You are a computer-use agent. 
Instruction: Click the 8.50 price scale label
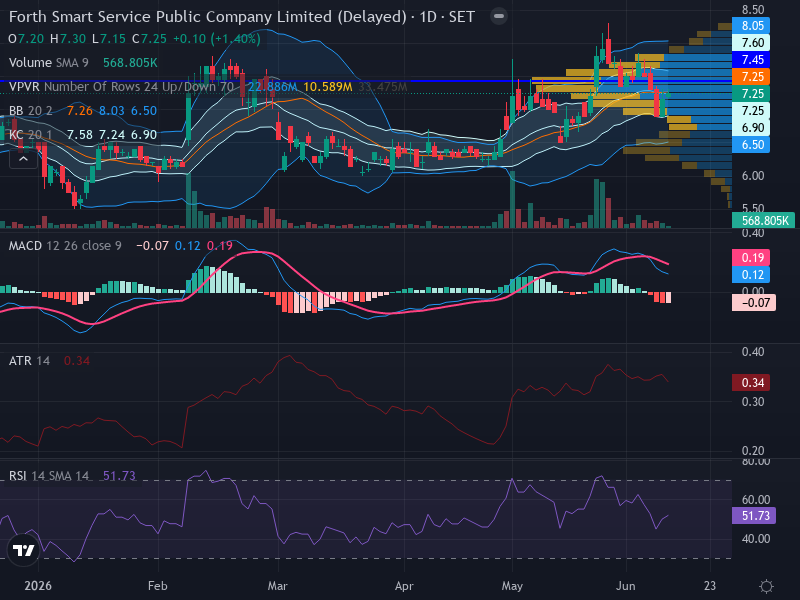tap(753, 10)
